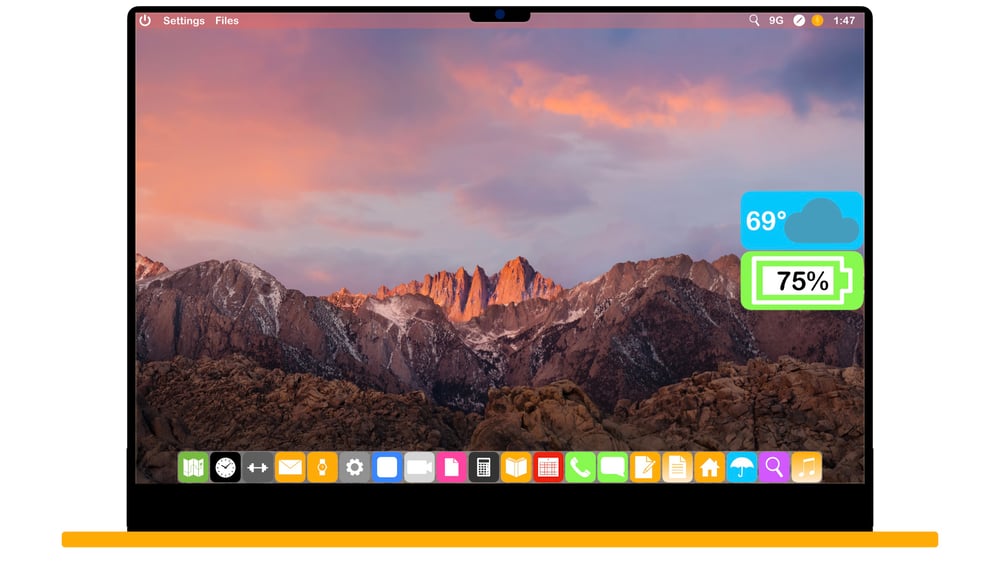Open the blue rounded-square app in the dock
This screenshot has width=1000, height=562.
point(387,468)
